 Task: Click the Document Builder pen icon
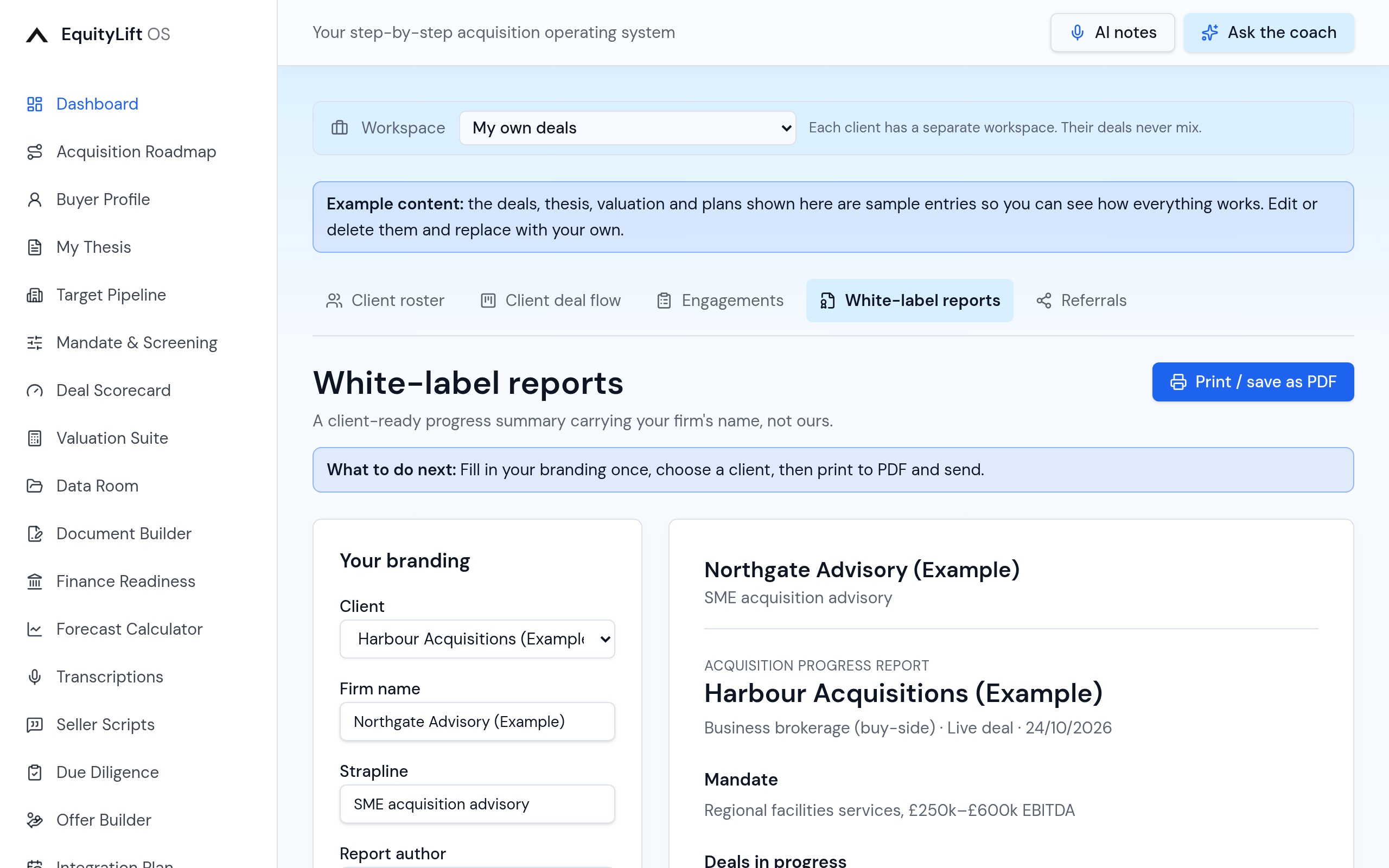coord(35,533)
